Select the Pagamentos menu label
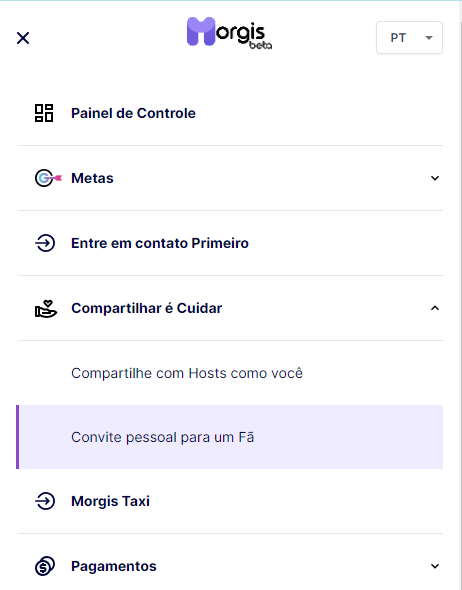This screenshot has width=462, height=590. point(114,566)
